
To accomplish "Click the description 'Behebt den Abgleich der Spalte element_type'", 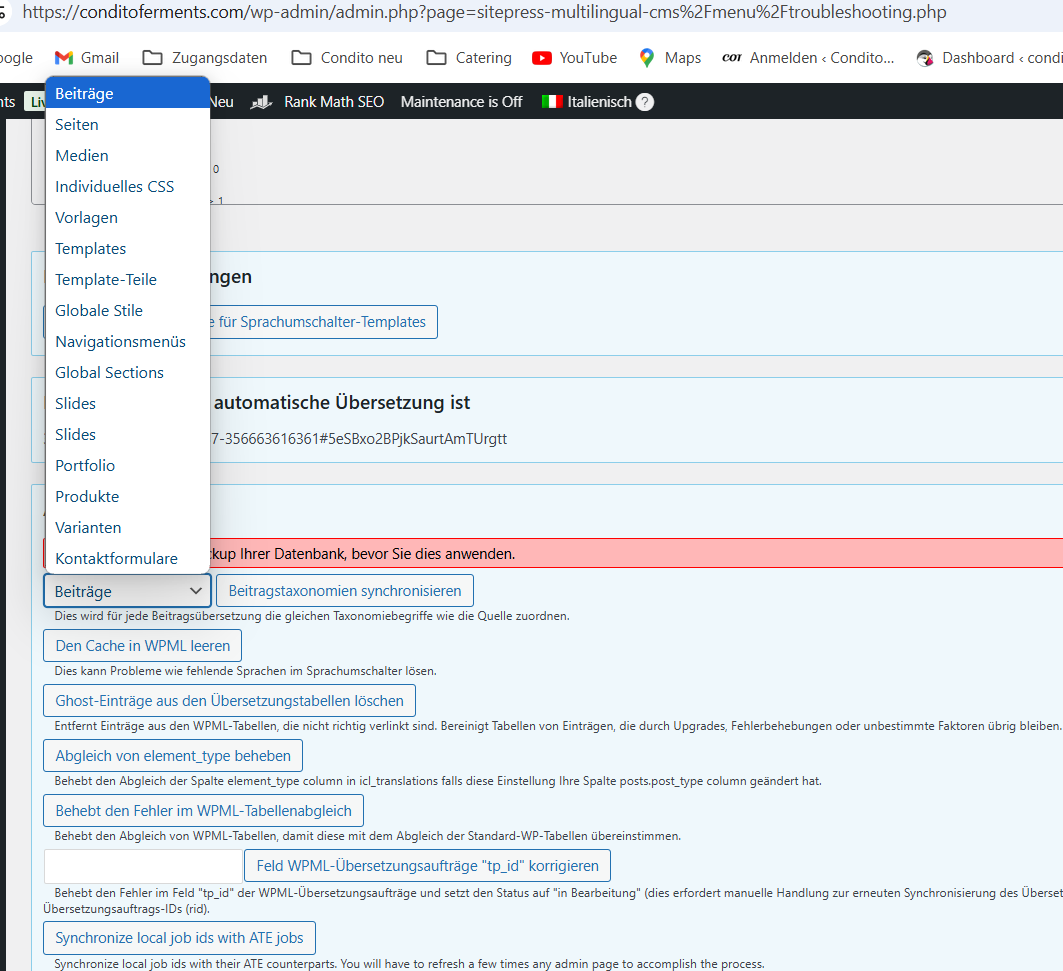I will (438, 781).
